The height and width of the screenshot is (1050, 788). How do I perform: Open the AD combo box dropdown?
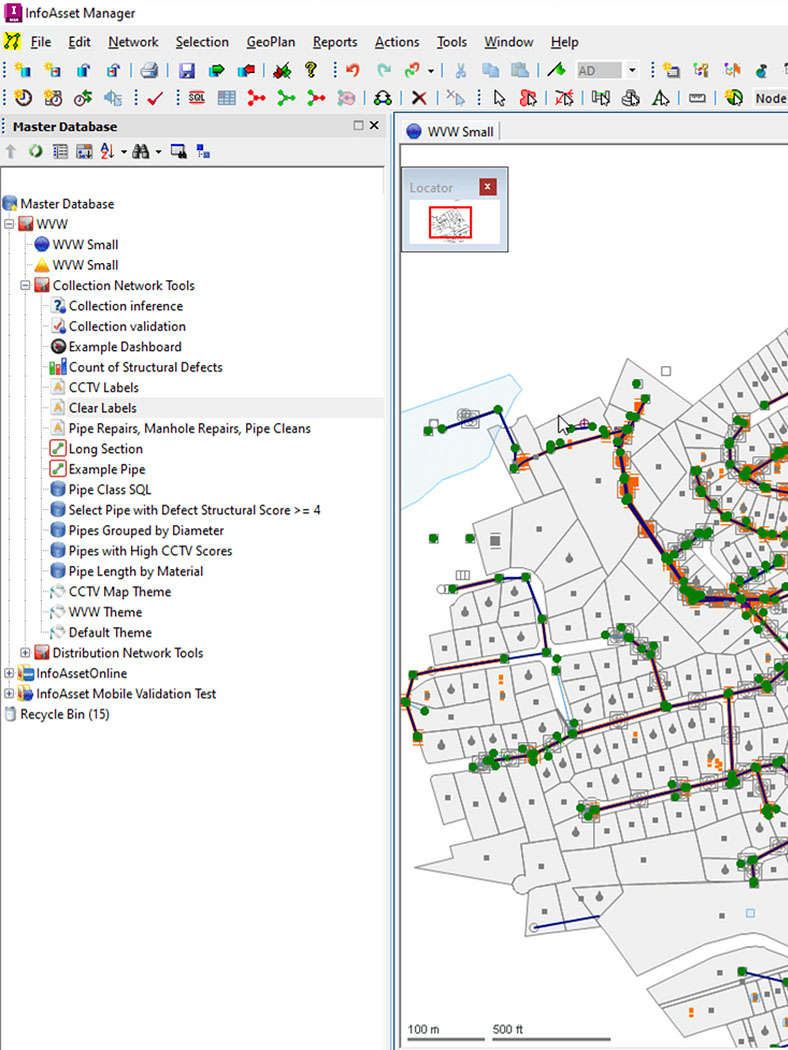pyautogui.click(x=632, y=70)
